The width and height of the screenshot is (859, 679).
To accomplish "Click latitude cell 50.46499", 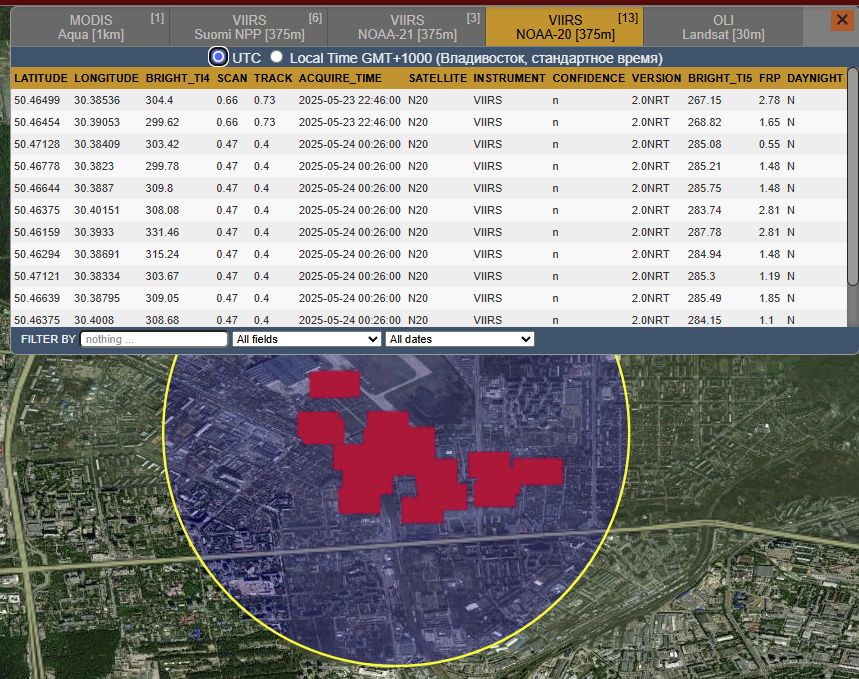I will [x=37, y=100].
